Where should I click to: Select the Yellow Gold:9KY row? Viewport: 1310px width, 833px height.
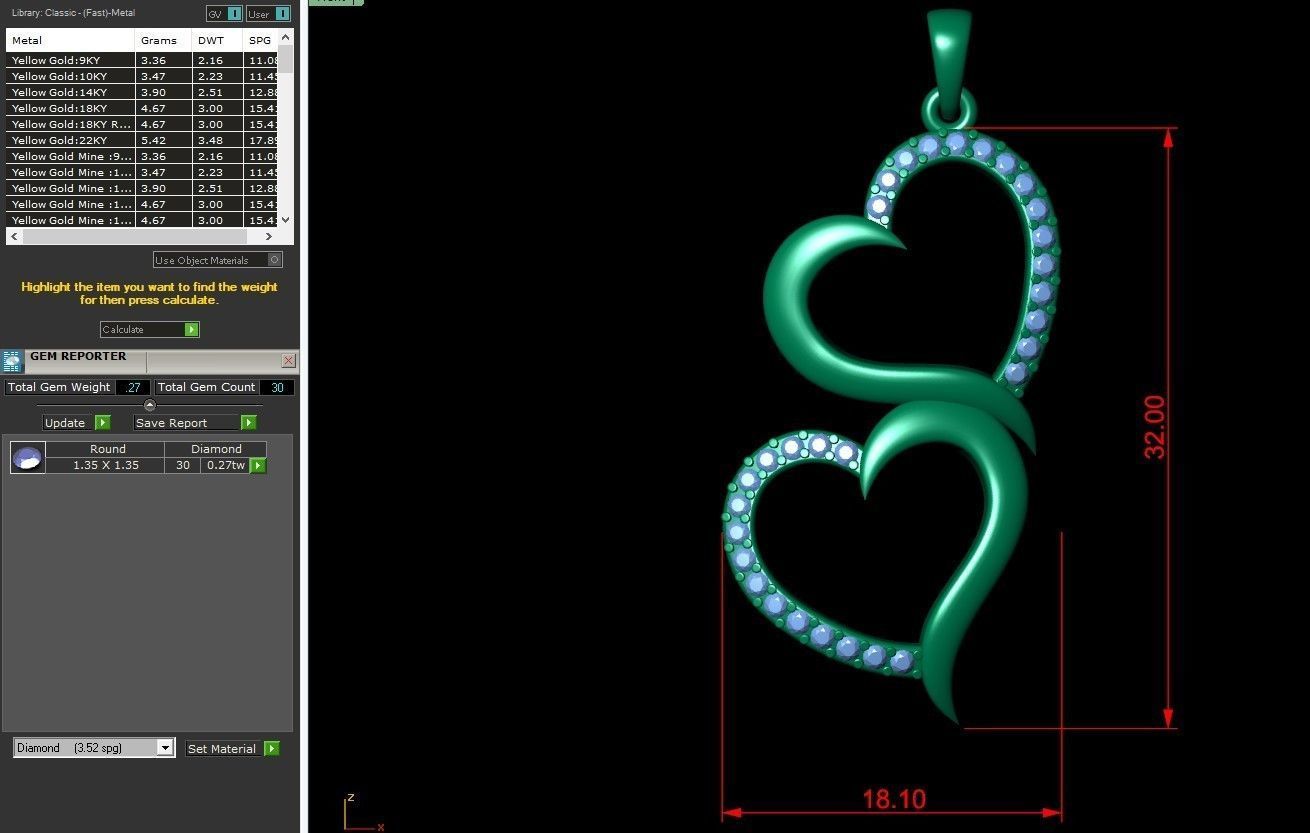142,60
